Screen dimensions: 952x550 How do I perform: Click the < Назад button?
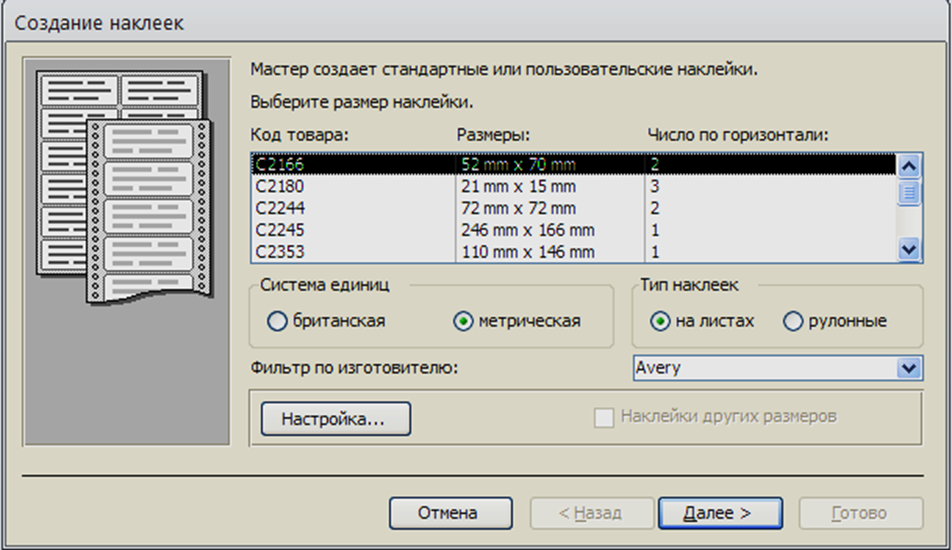pyautogui.click(x=591, y=514)
